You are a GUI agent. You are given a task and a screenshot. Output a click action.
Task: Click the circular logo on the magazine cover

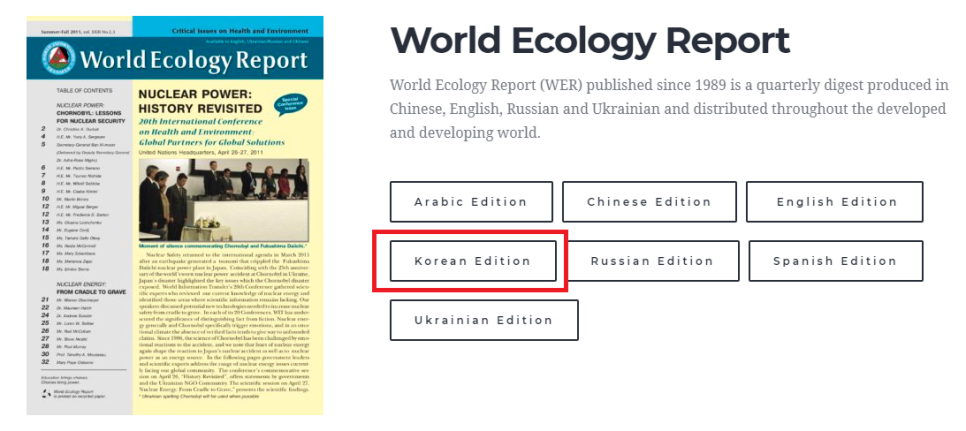[59, 60]
